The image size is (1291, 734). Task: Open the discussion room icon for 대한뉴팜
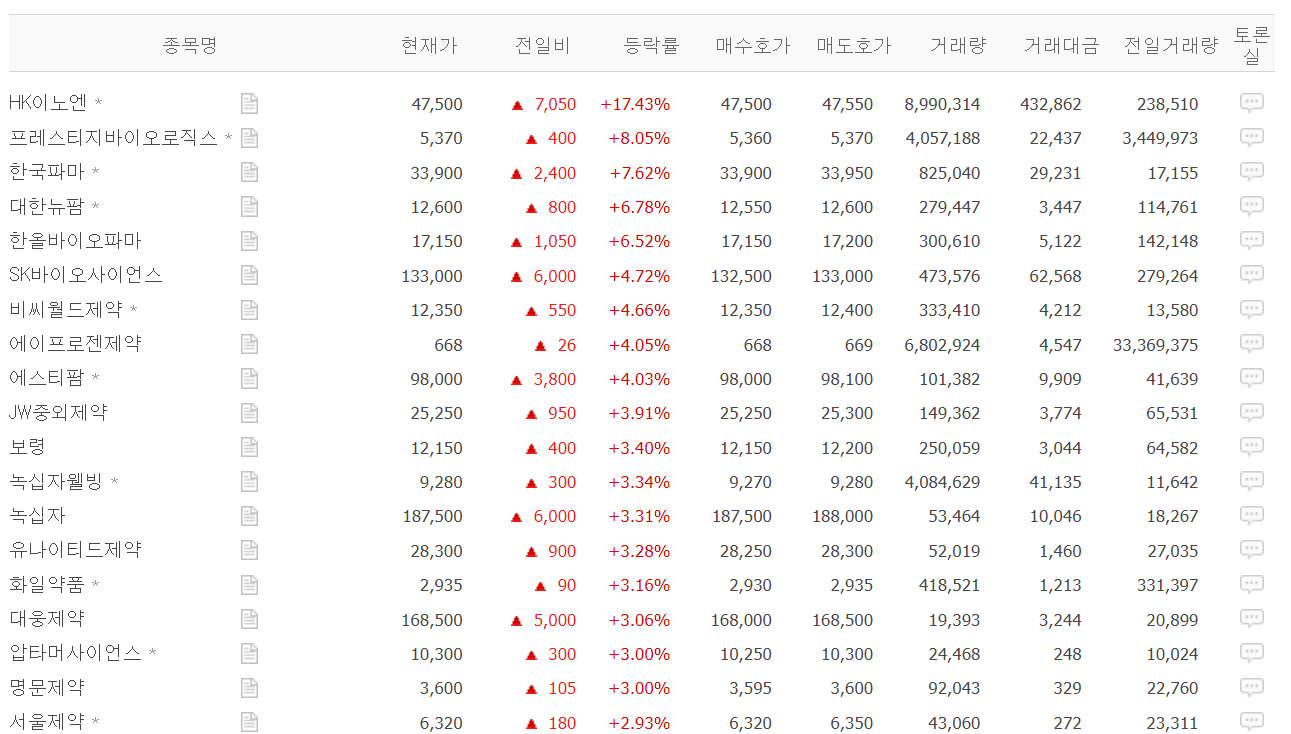[x=1252, y=206]
